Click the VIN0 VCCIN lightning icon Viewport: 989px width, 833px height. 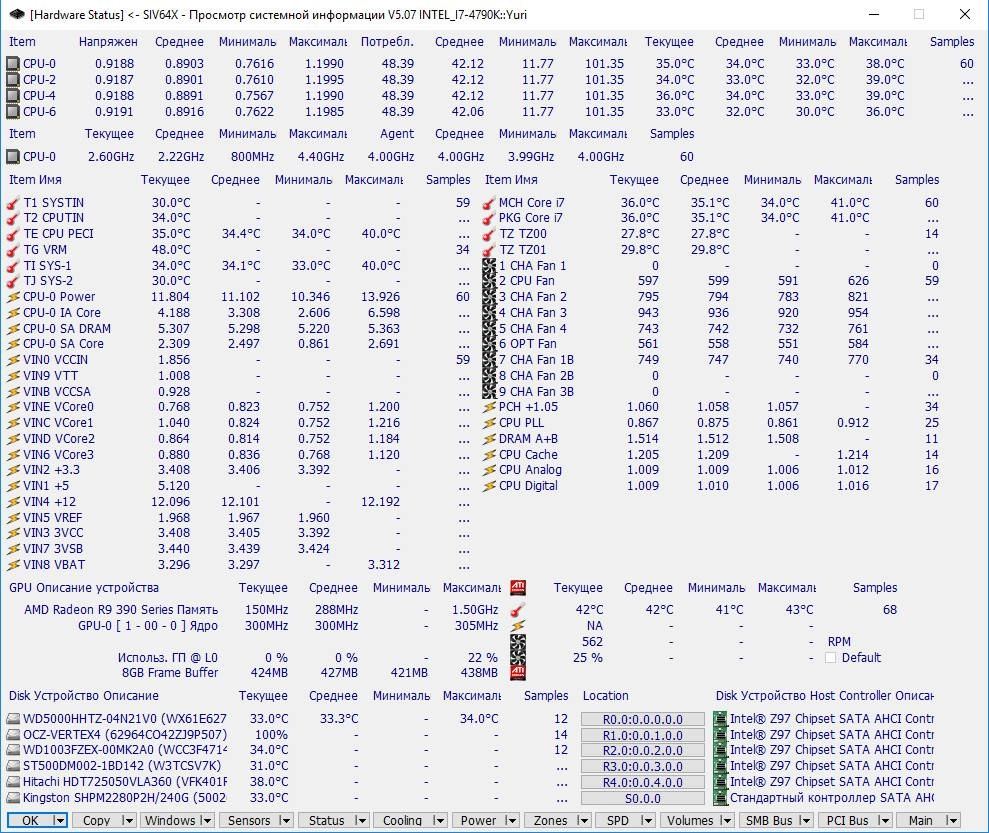(x=13, y=360)
